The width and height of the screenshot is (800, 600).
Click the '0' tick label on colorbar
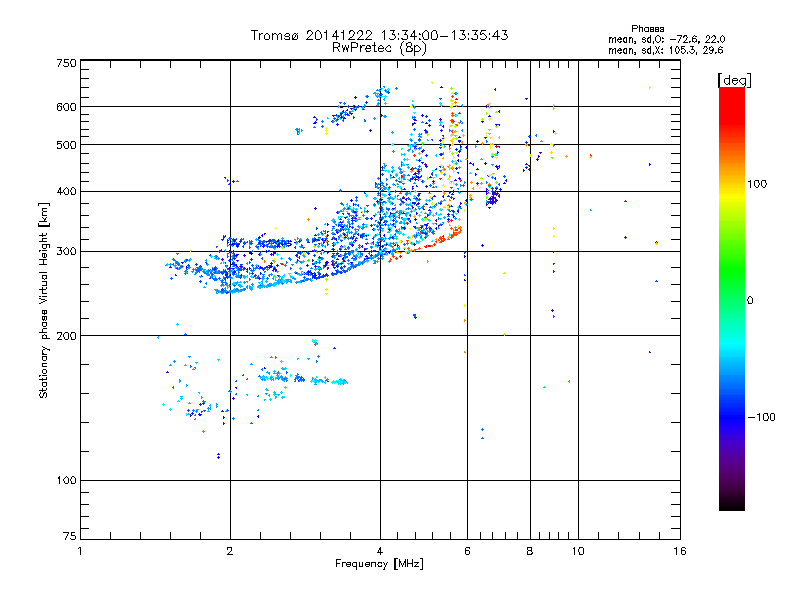coord(750,301)
